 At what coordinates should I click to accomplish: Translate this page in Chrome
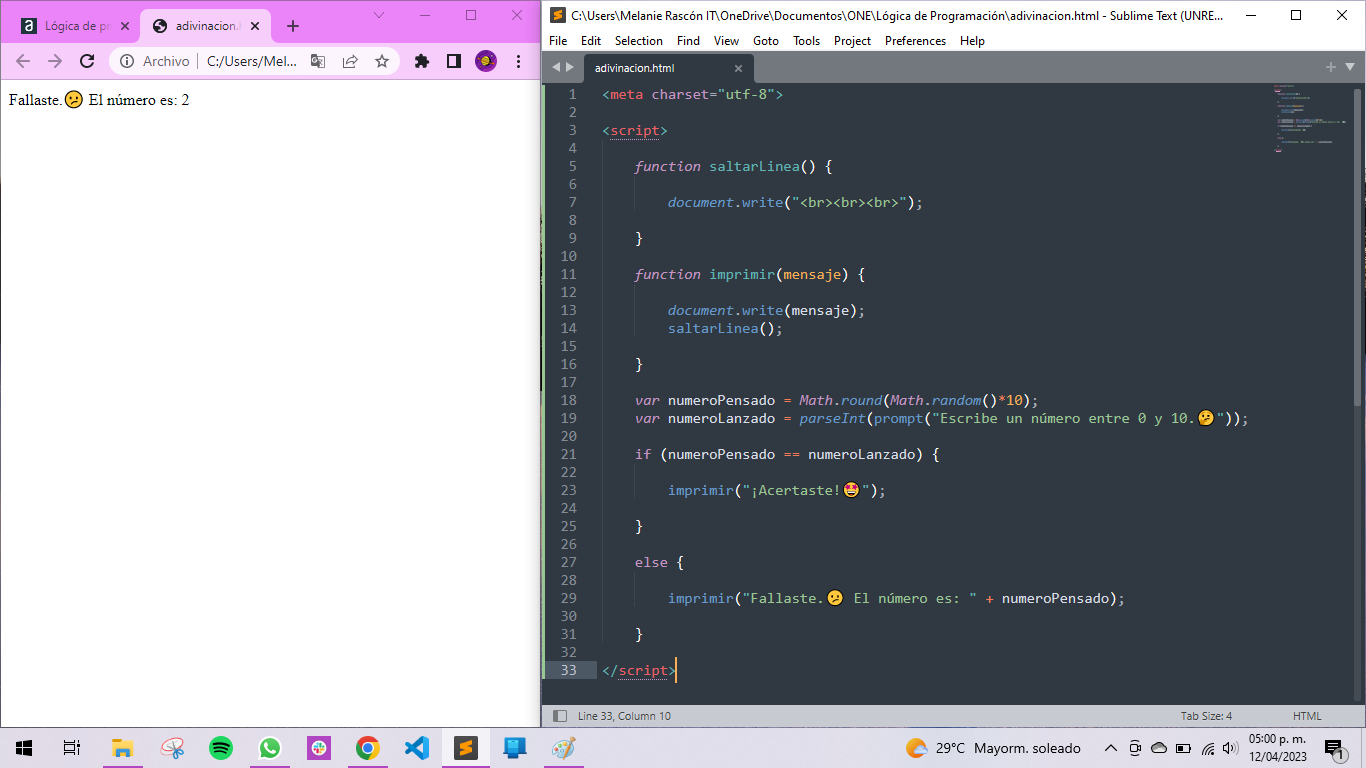(318, 61)
